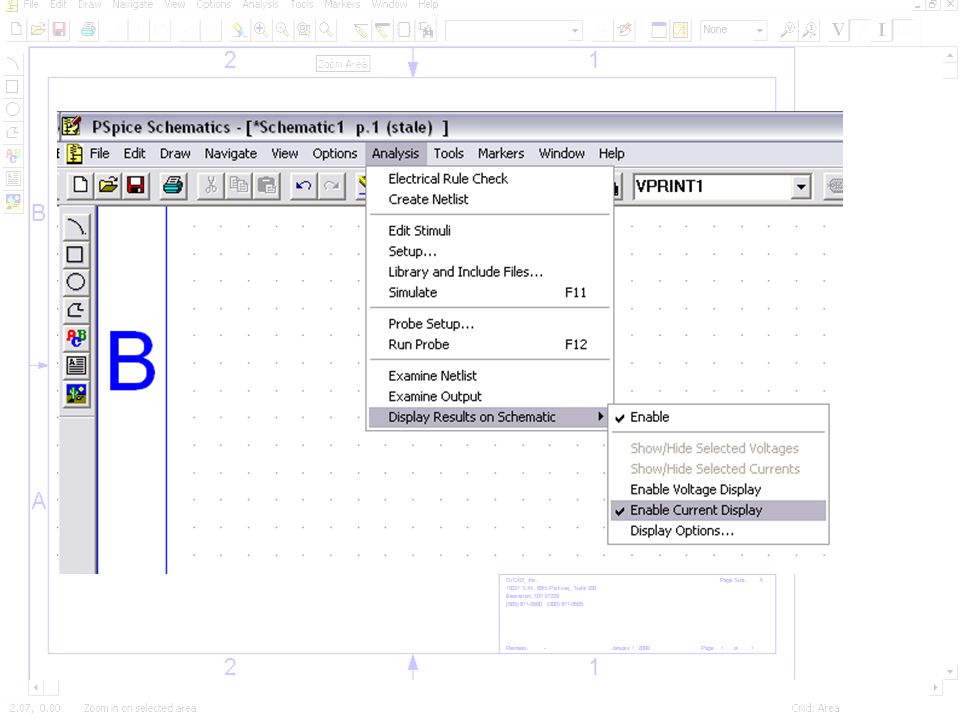Click the horizontal scrollbar right arrow
This screenshot has width=960, height=720.
pos(935,688)
